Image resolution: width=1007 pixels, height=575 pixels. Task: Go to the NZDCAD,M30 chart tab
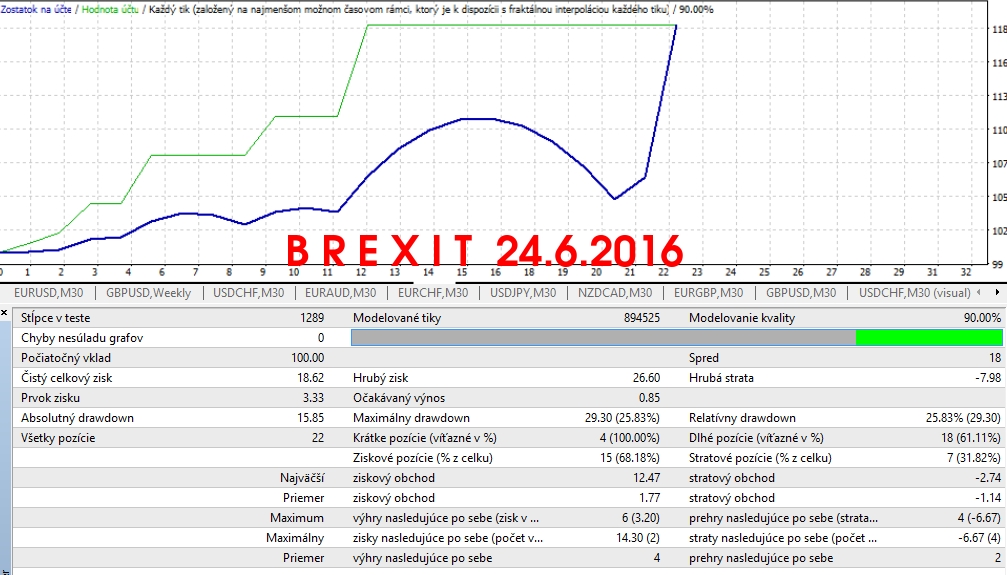(x=615, y=293)
